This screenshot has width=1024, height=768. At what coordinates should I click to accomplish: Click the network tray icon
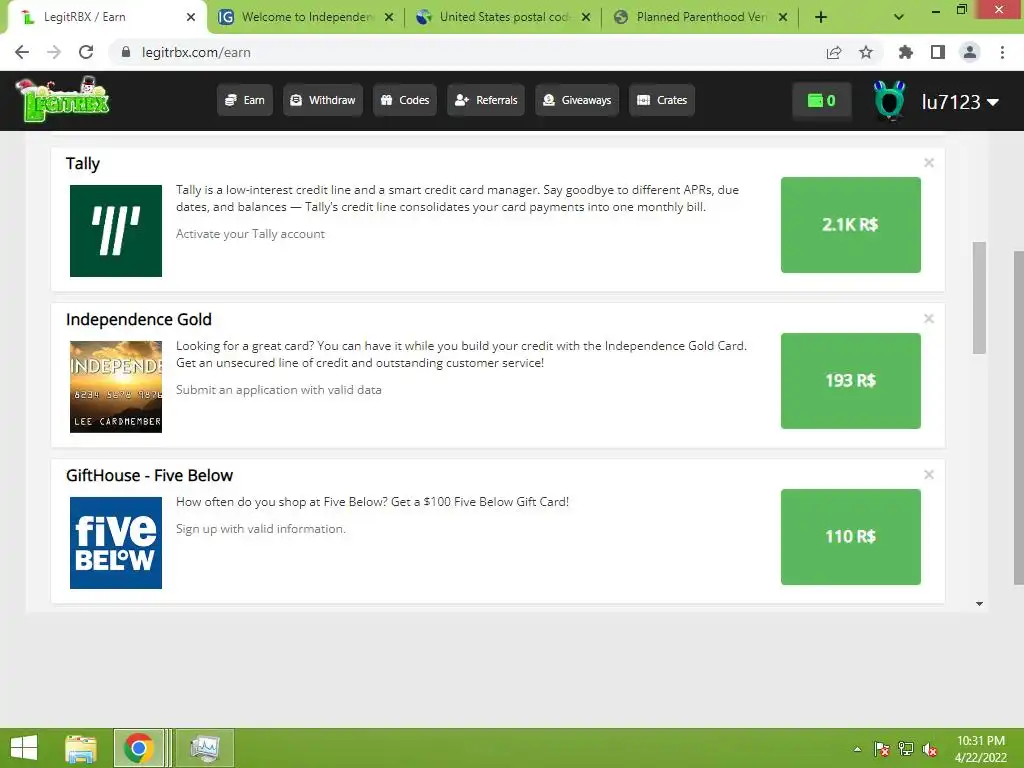906,749
